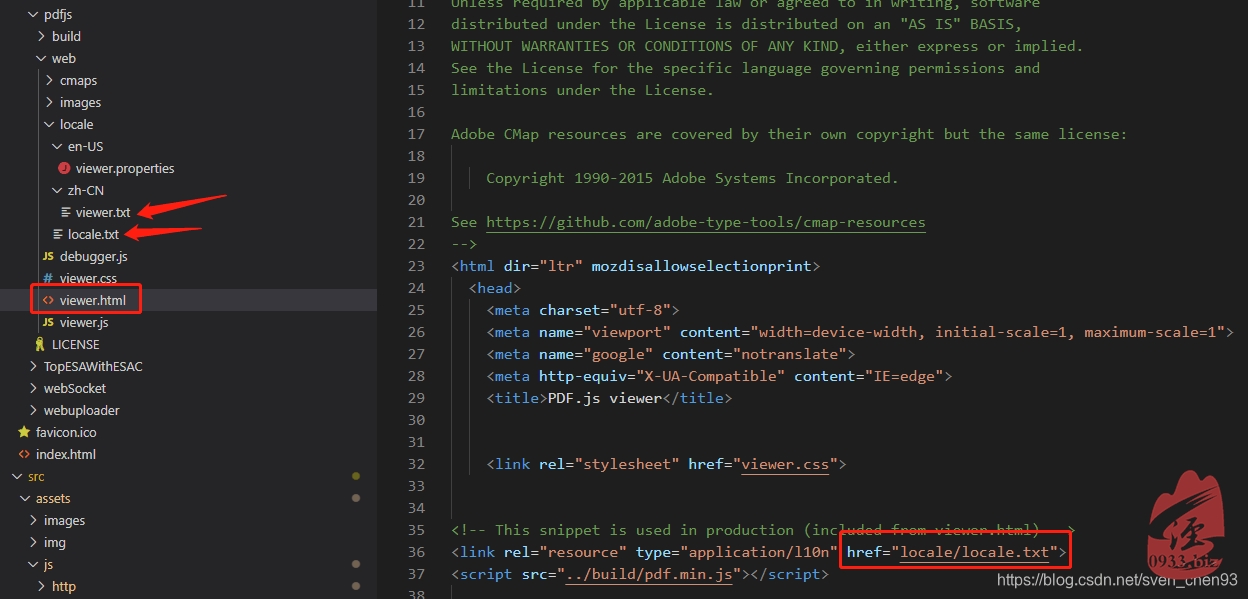This screenshot has height=599, width=1248.
Task: Open favicon.ico file
Action: pos(66,433)
